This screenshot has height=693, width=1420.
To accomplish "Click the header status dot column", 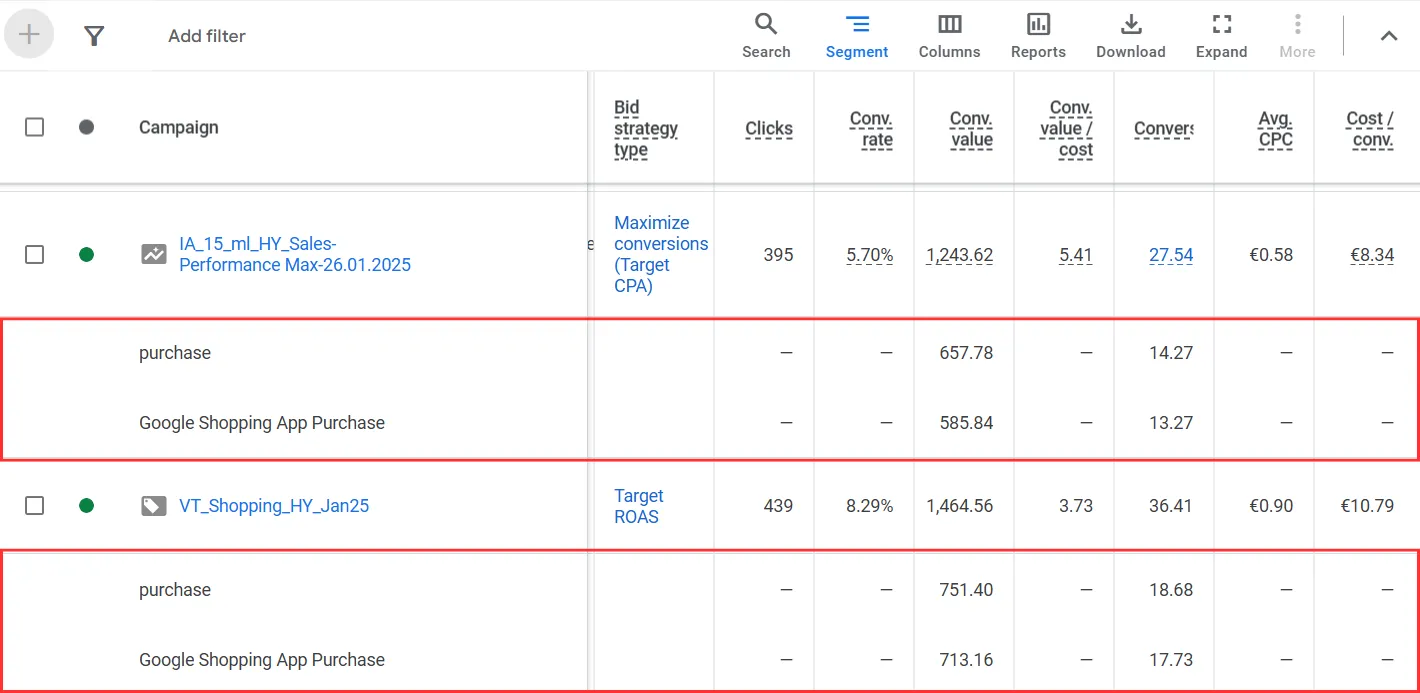I will [86, 127].
